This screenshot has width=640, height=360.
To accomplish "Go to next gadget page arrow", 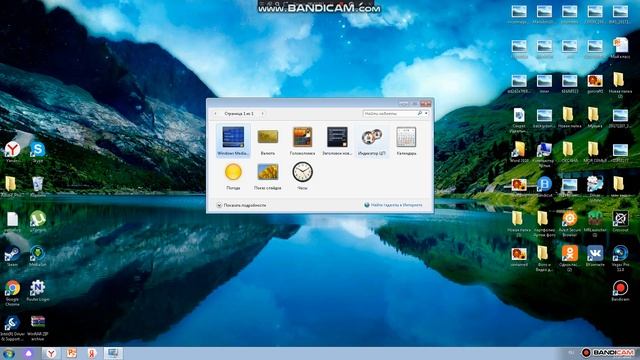I will point(262,113).
